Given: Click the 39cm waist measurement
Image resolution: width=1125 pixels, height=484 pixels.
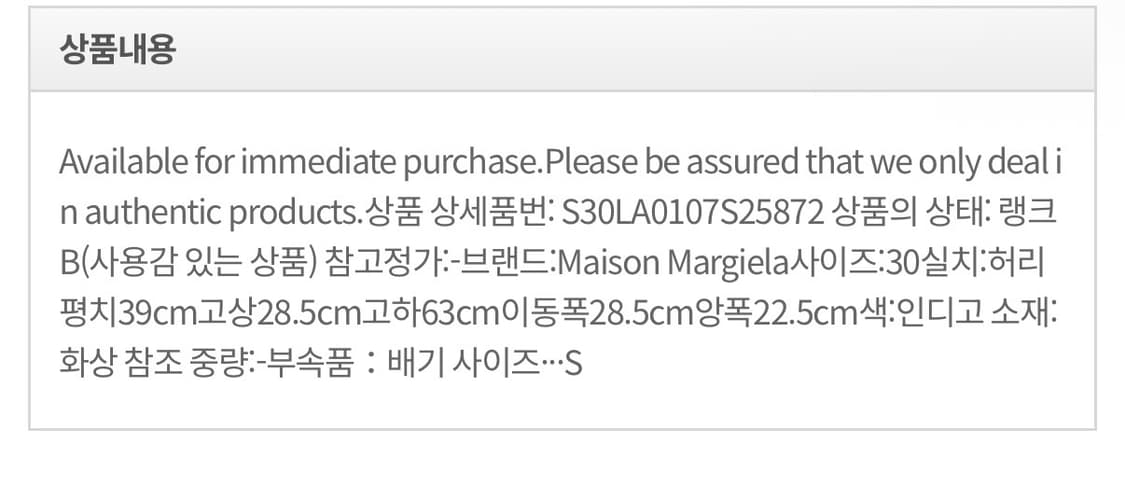Looking at the screenshot, I should 153,313.
